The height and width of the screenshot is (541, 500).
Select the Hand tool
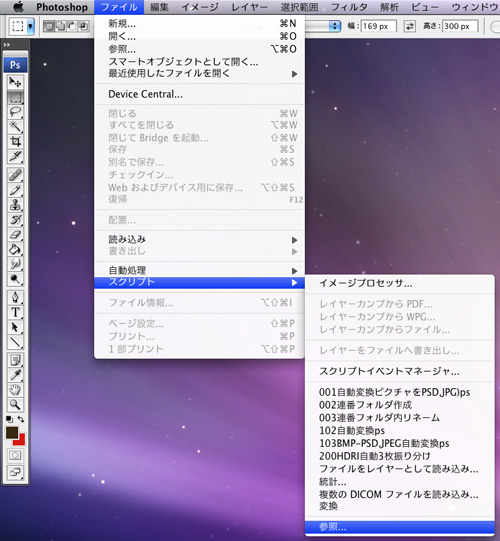coord(15,390)
